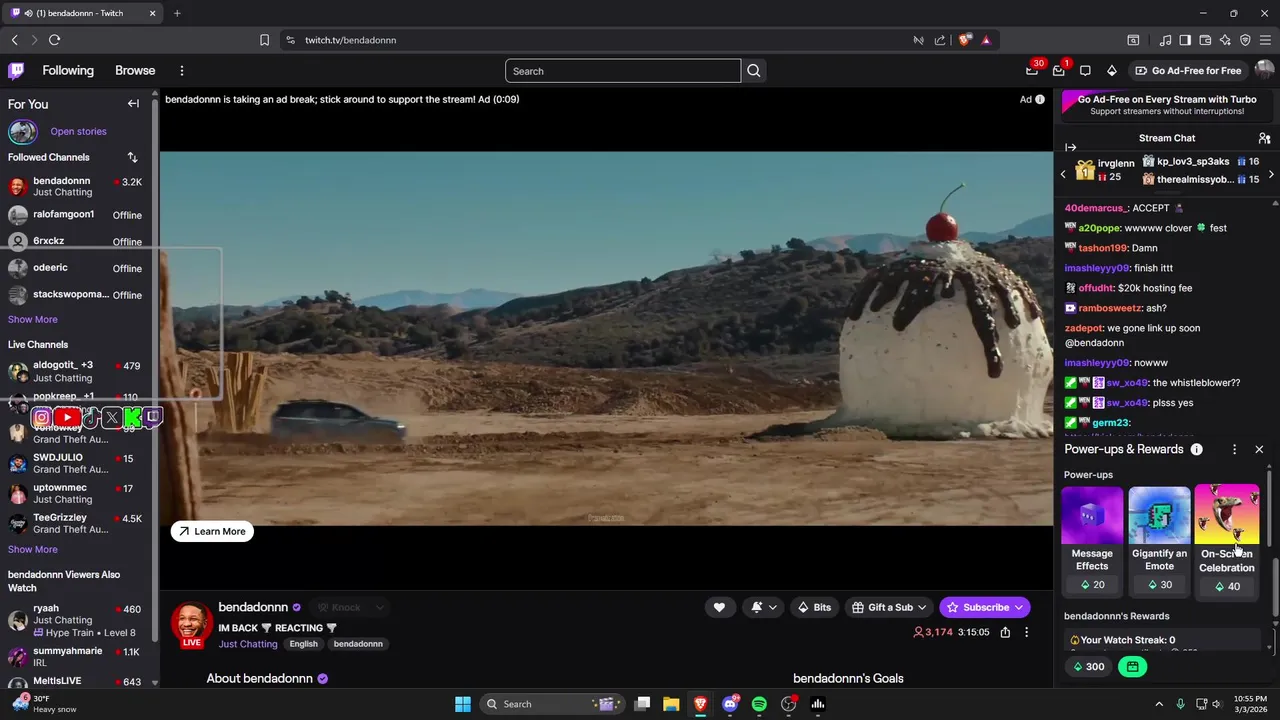The width and height of the screenshot is (1280, 720).
Task: Open the browser hamburger menu
Action: (x=1265, y=40)
